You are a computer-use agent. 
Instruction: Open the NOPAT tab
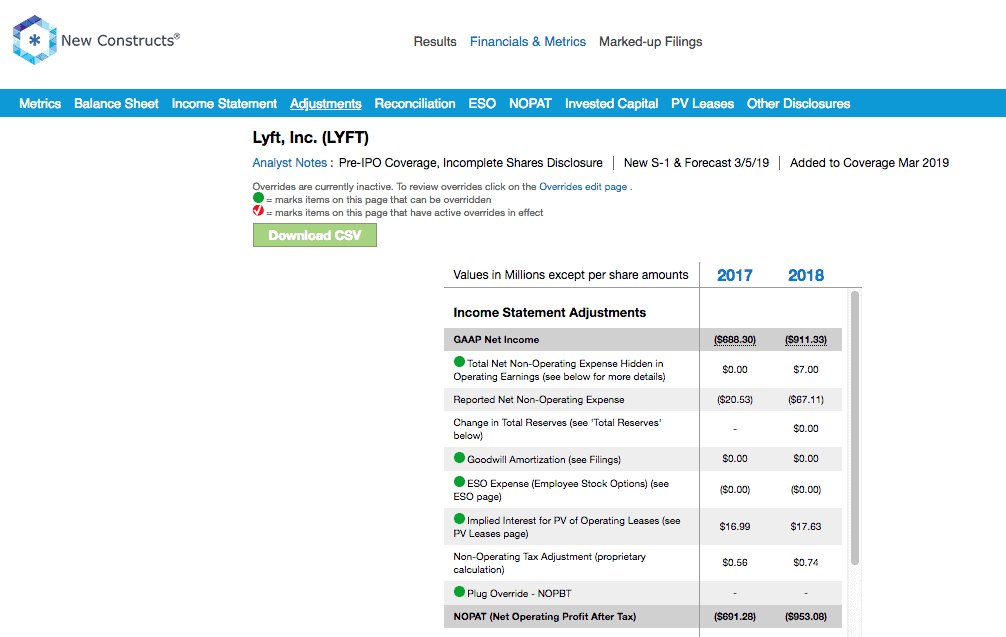(x=530, y=103)
